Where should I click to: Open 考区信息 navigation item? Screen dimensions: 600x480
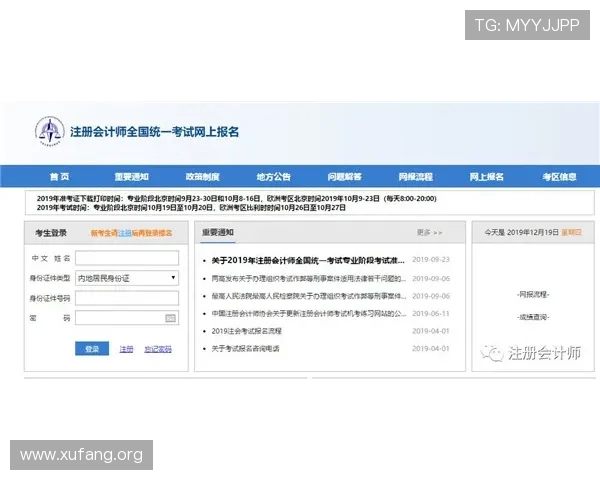coord(559,177)
